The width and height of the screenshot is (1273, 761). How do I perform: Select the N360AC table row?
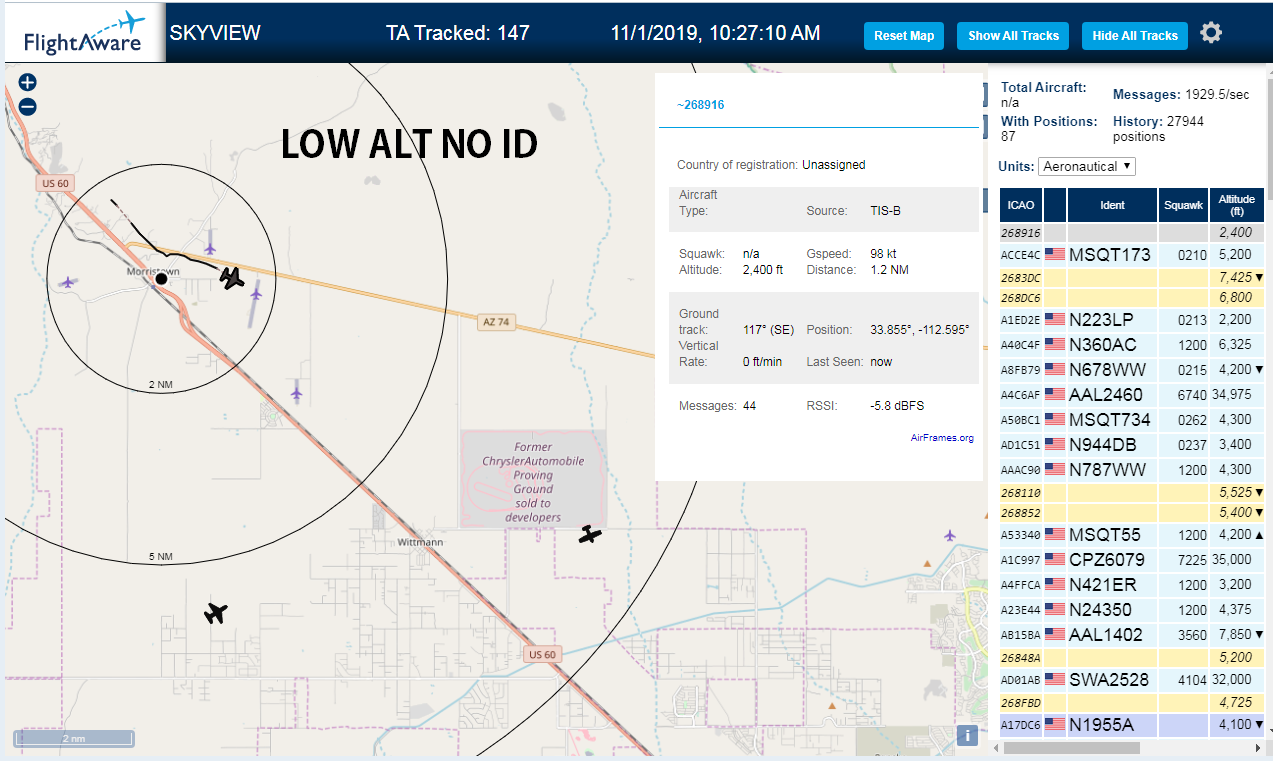coord(1133,345)
